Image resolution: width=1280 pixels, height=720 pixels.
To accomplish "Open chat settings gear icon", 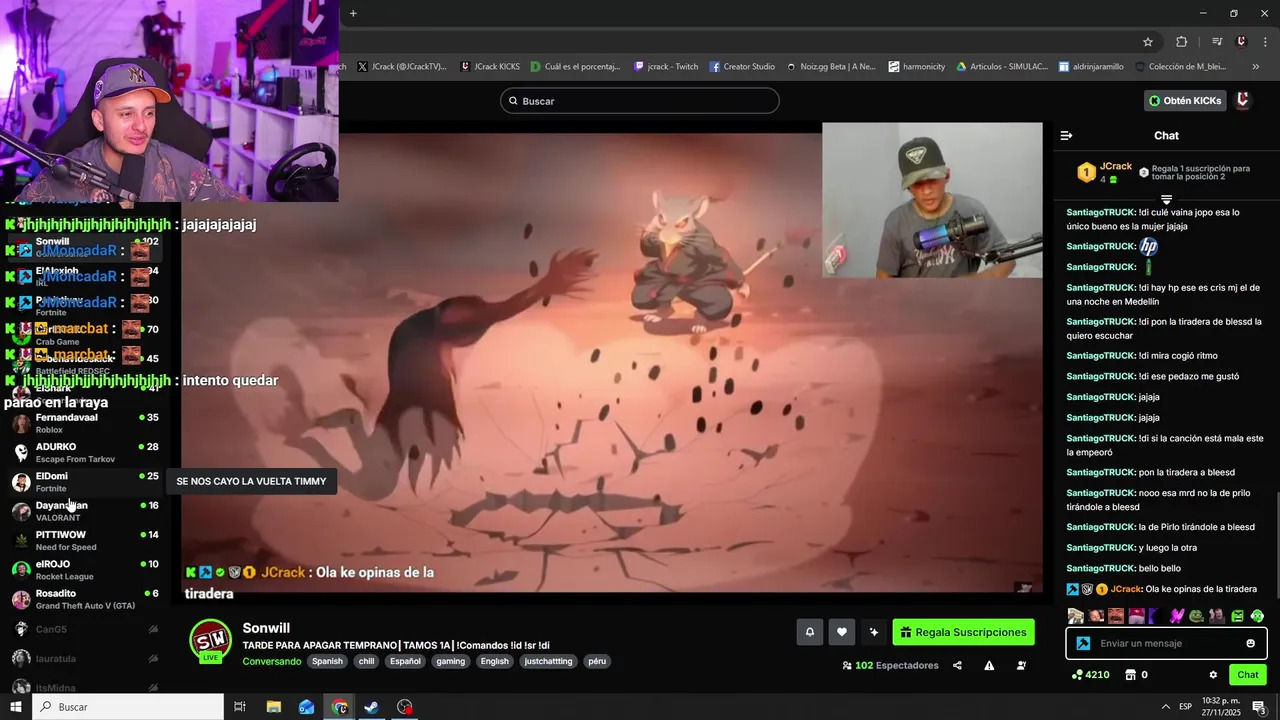I will [1213, 675].
